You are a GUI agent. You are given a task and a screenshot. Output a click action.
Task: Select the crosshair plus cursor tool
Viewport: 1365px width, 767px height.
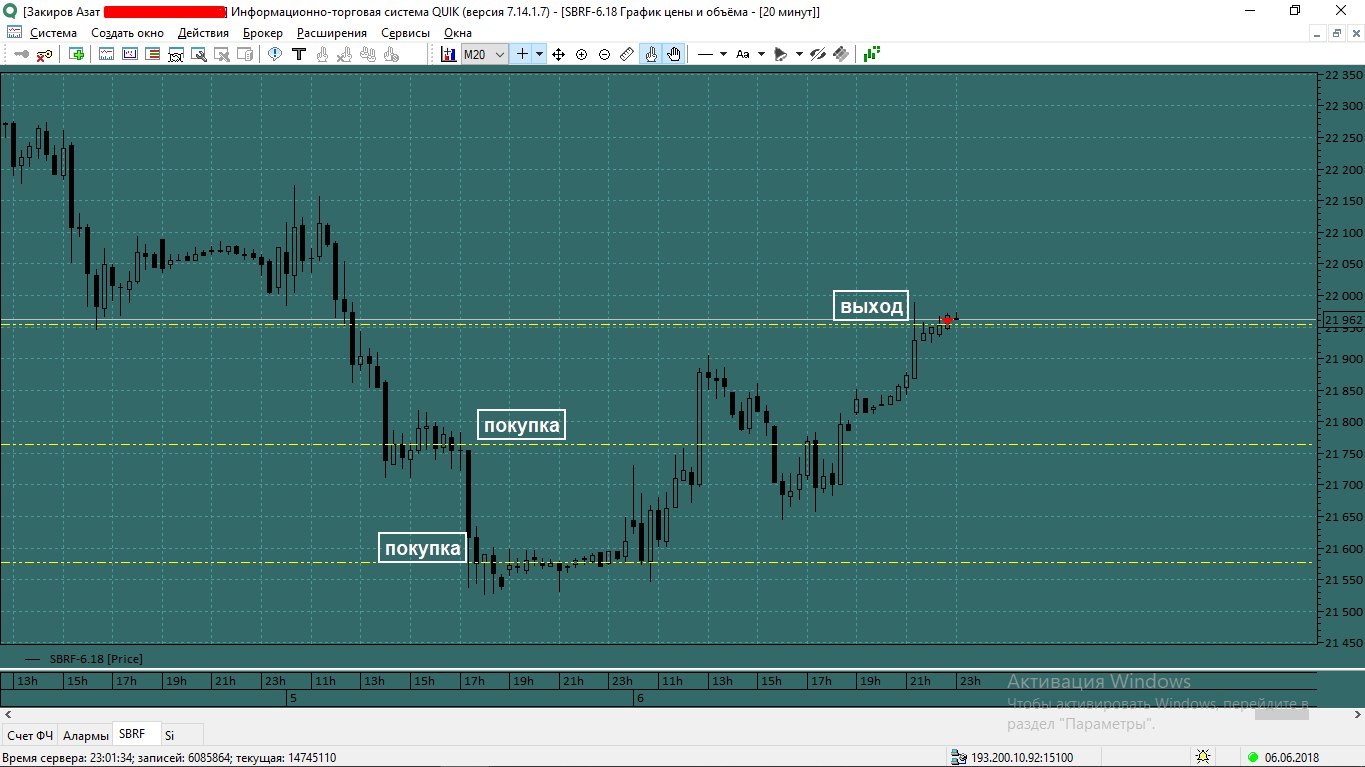coord(522,54)
